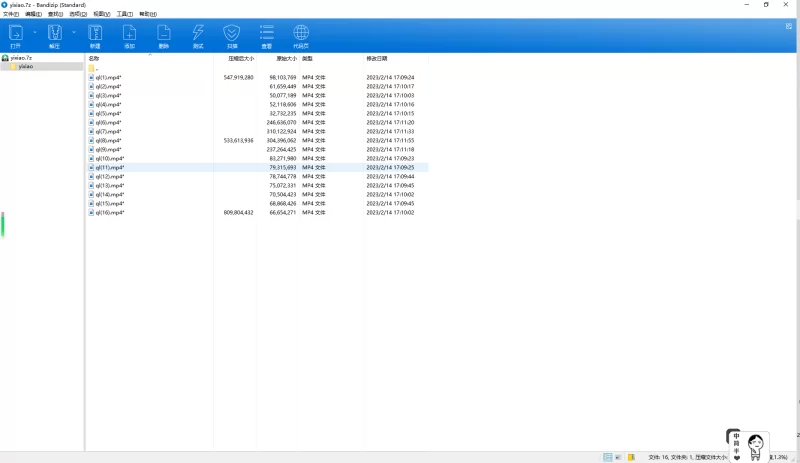This screenshot has height=463, width=800.
Task: Sort by the 修改日期 column header
Action: point(377,59)
